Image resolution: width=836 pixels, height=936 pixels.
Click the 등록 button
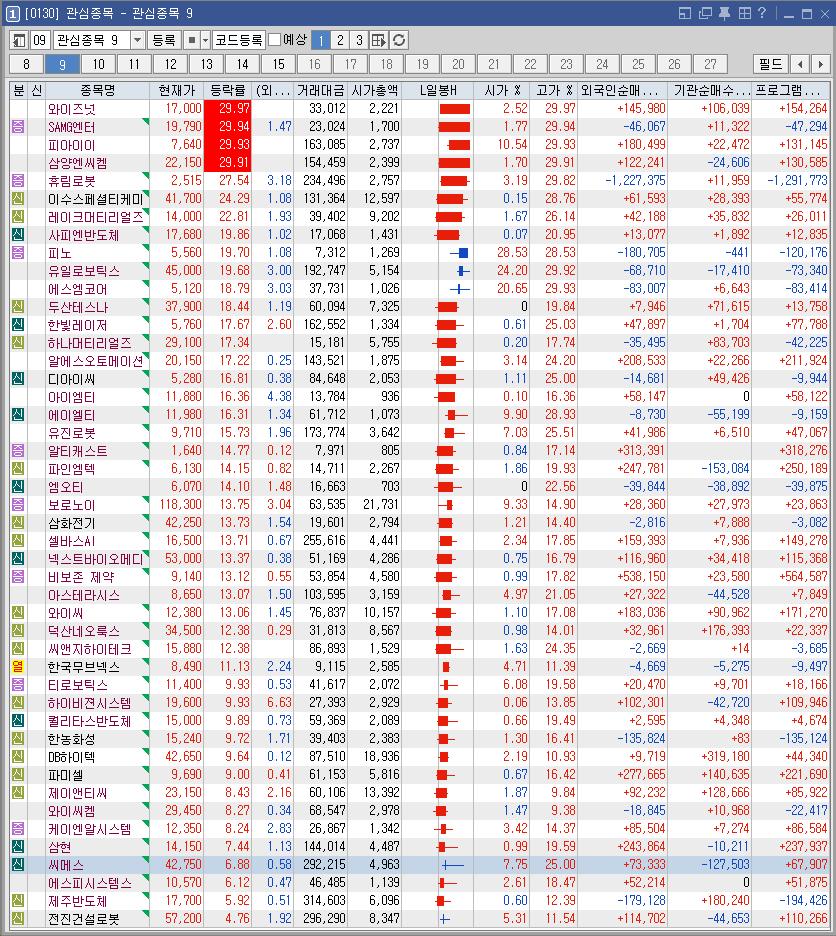[164, 40]
